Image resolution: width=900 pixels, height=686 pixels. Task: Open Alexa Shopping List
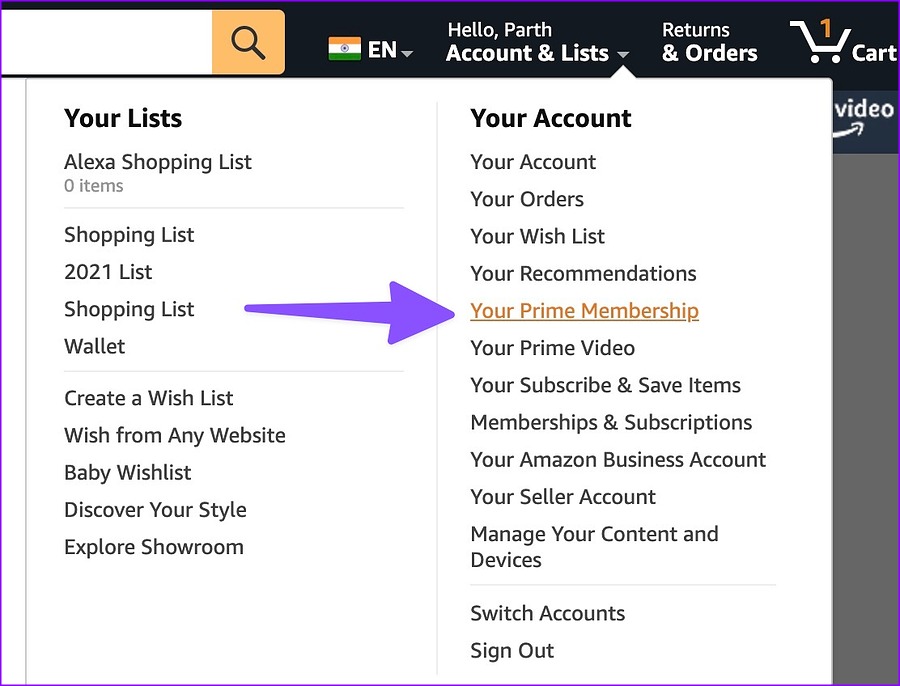[x=158, y=162]
